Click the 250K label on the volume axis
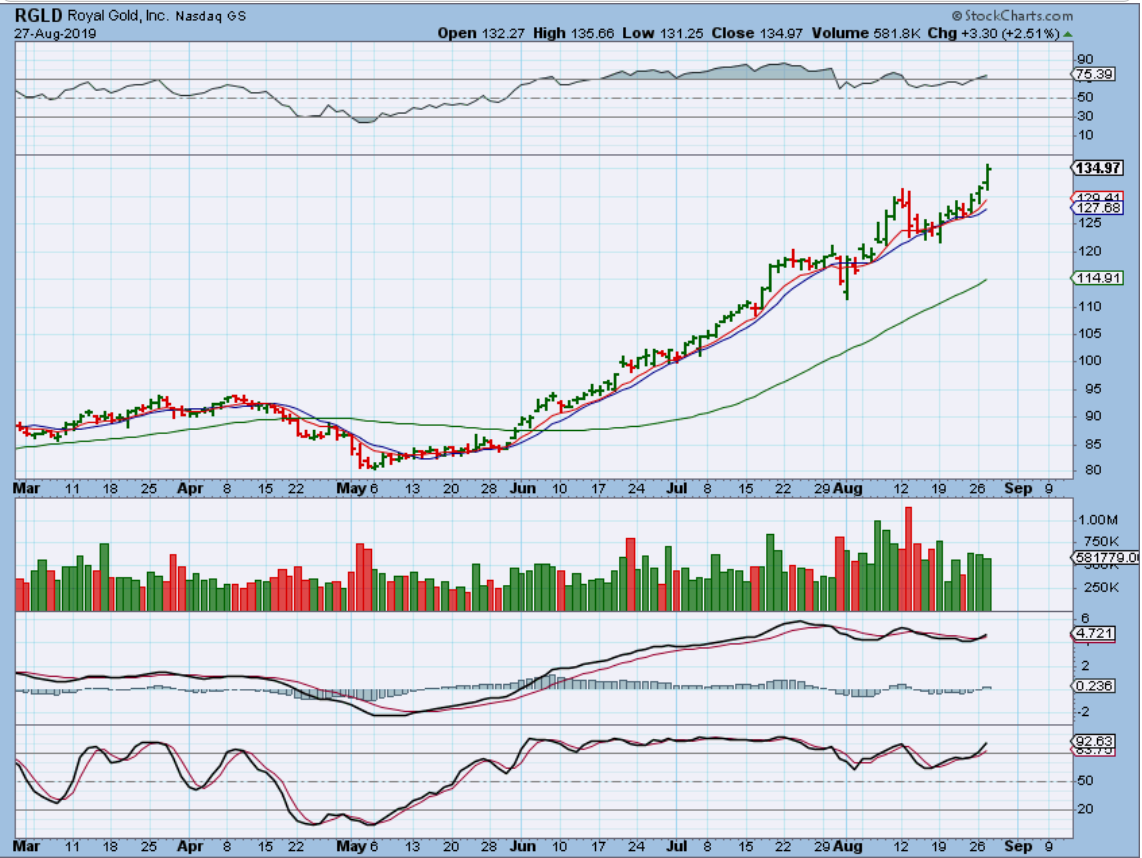This screenshot has height=858, width=1142. coord(1100,587)
